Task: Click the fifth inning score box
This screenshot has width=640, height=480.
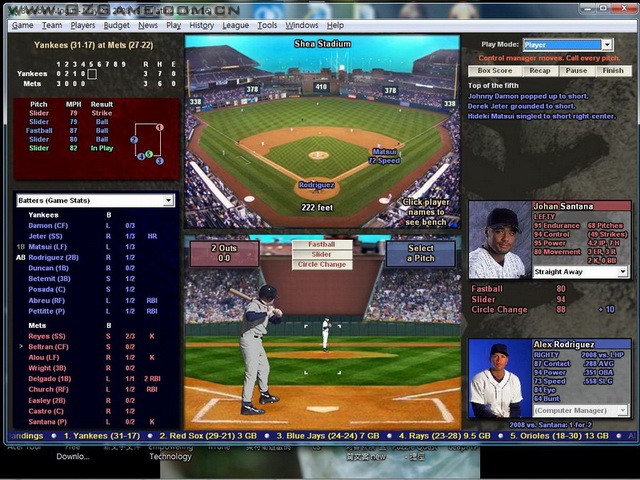Action: tap(92, 74)
